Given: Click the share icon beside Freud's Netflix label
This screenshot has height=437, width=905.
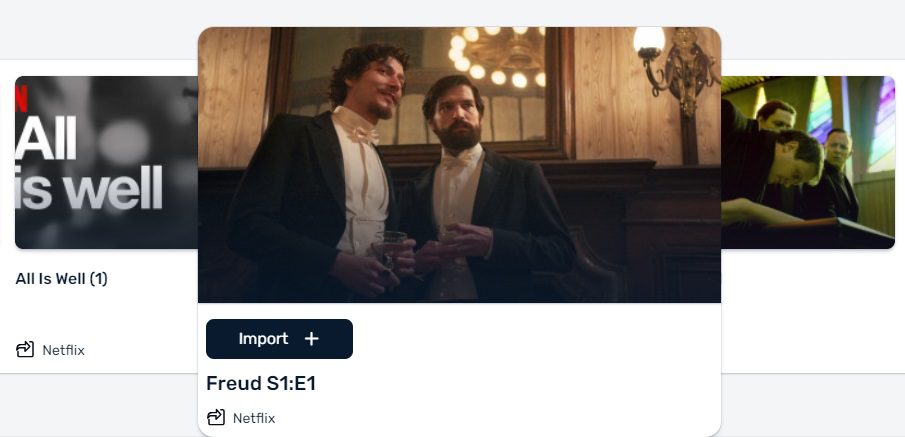Looking at the screenshot, I should [216, 417].
